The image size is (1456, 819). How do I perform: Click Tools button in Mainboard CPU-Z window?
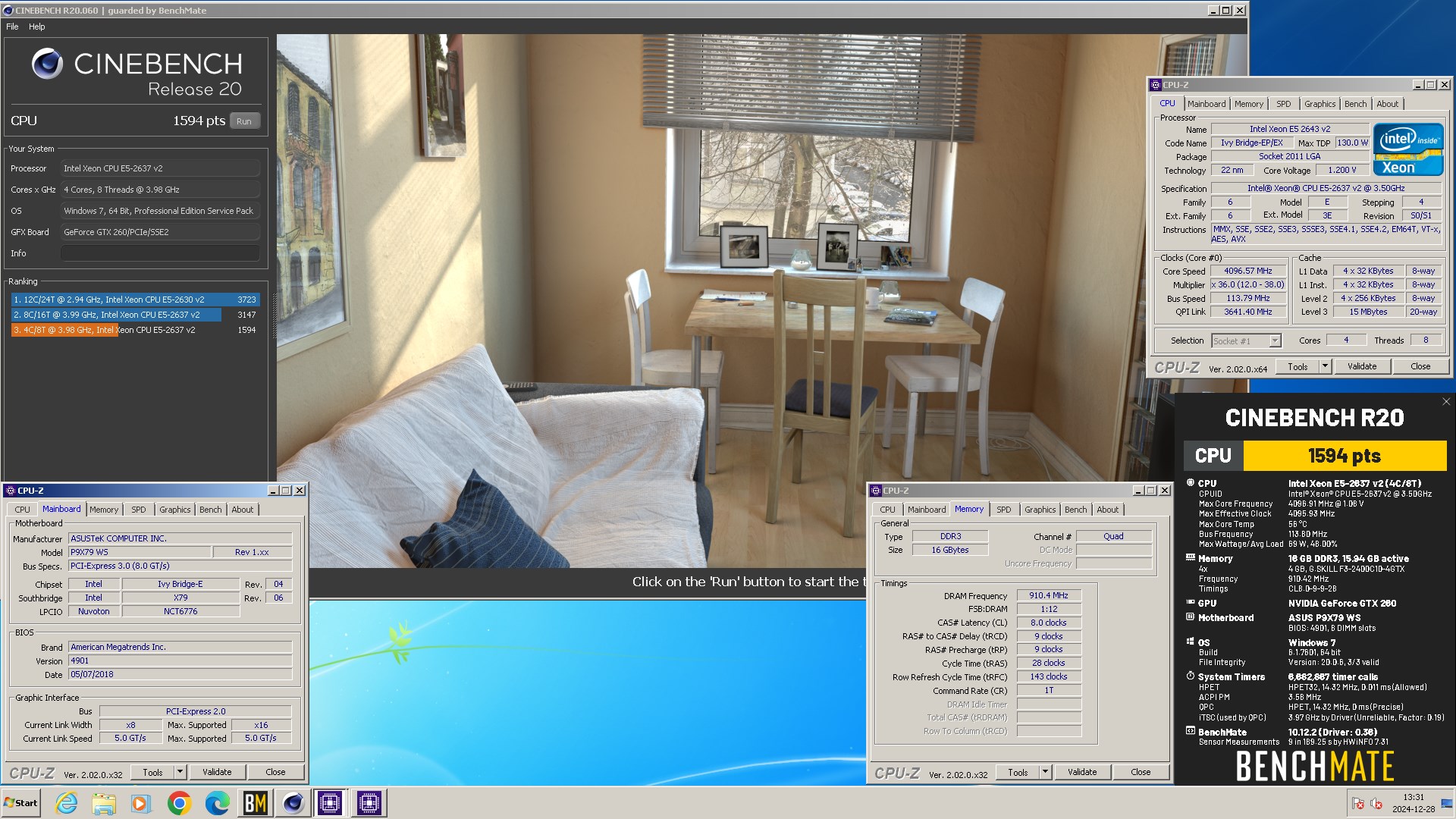click(x=152, y=772)
